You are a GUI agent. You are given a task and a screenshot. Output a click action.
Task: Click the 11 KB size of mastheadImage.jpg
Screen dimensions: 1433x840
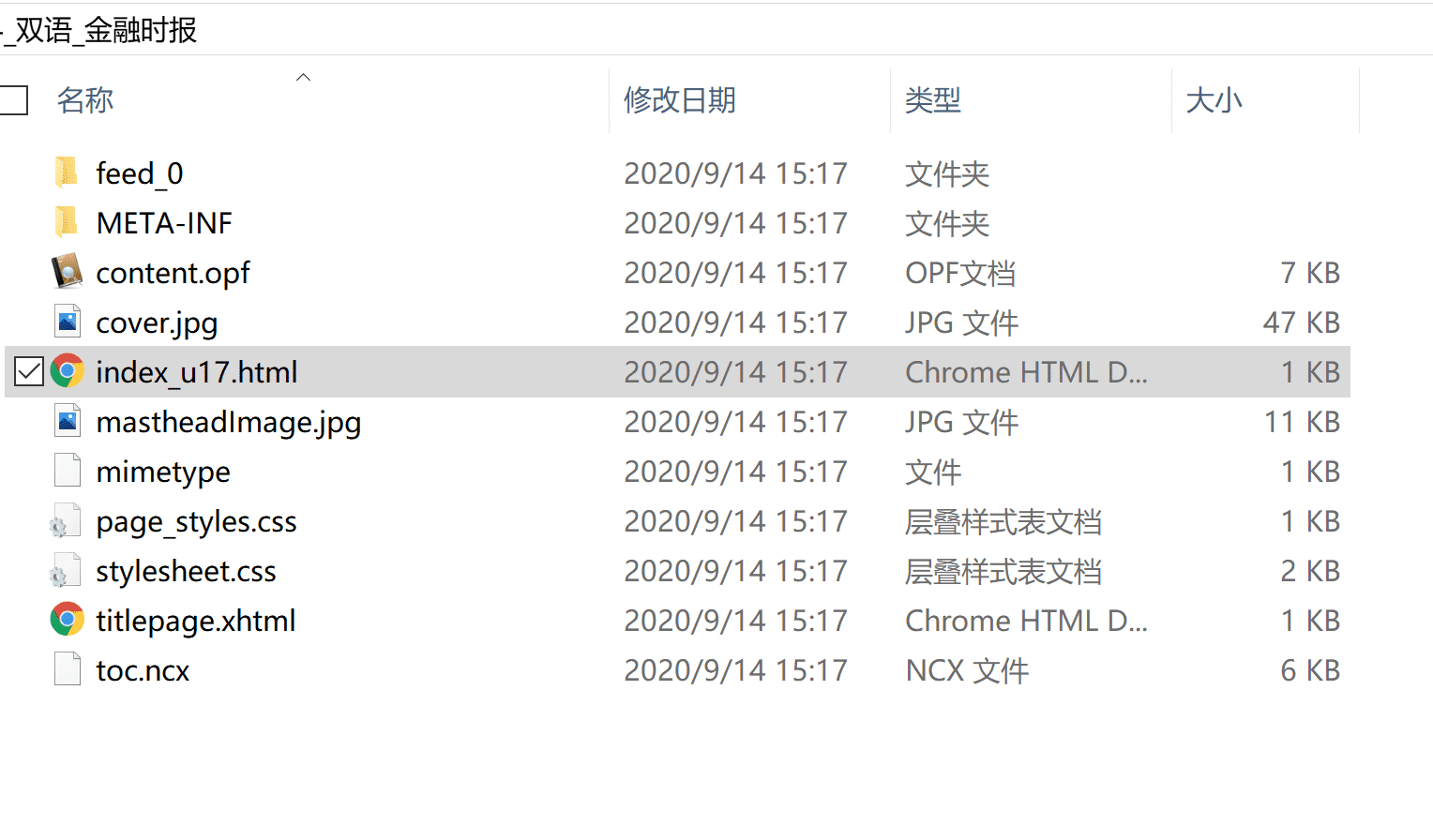pyautogui.click(x=1302, y=422)
